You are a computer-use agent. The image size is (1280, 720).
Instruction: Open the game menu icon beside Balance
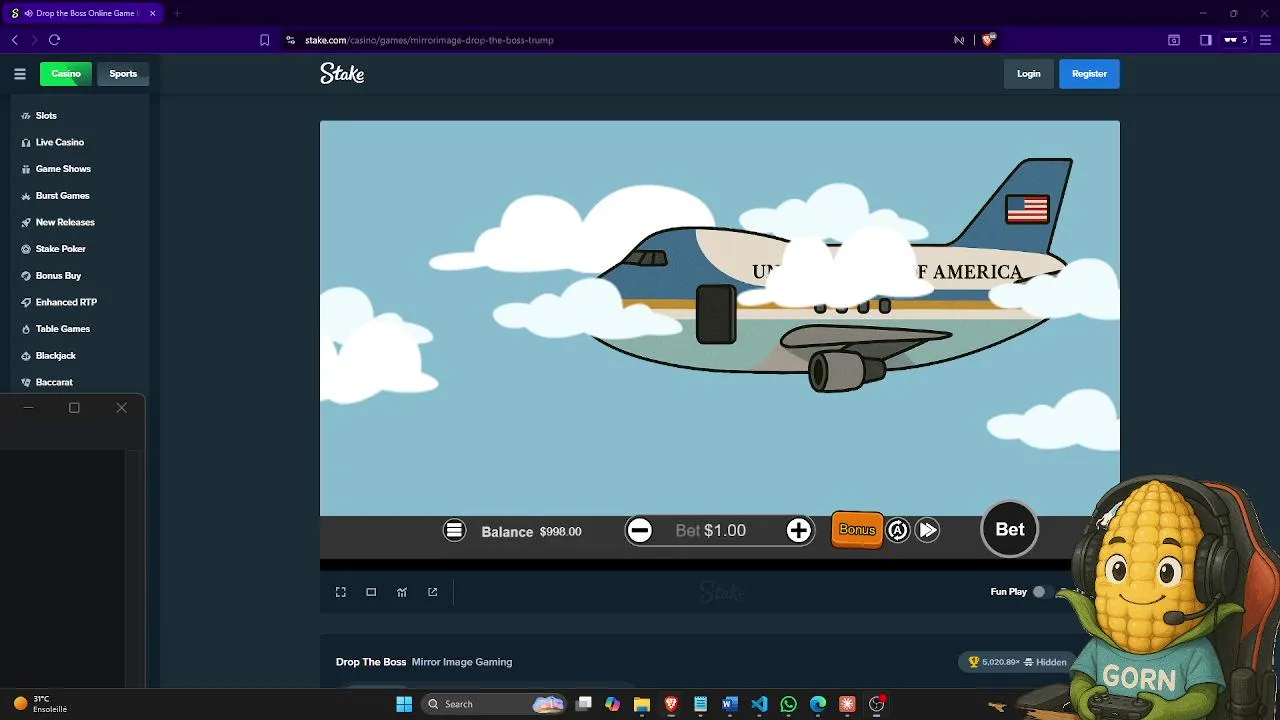click(454, 531)
